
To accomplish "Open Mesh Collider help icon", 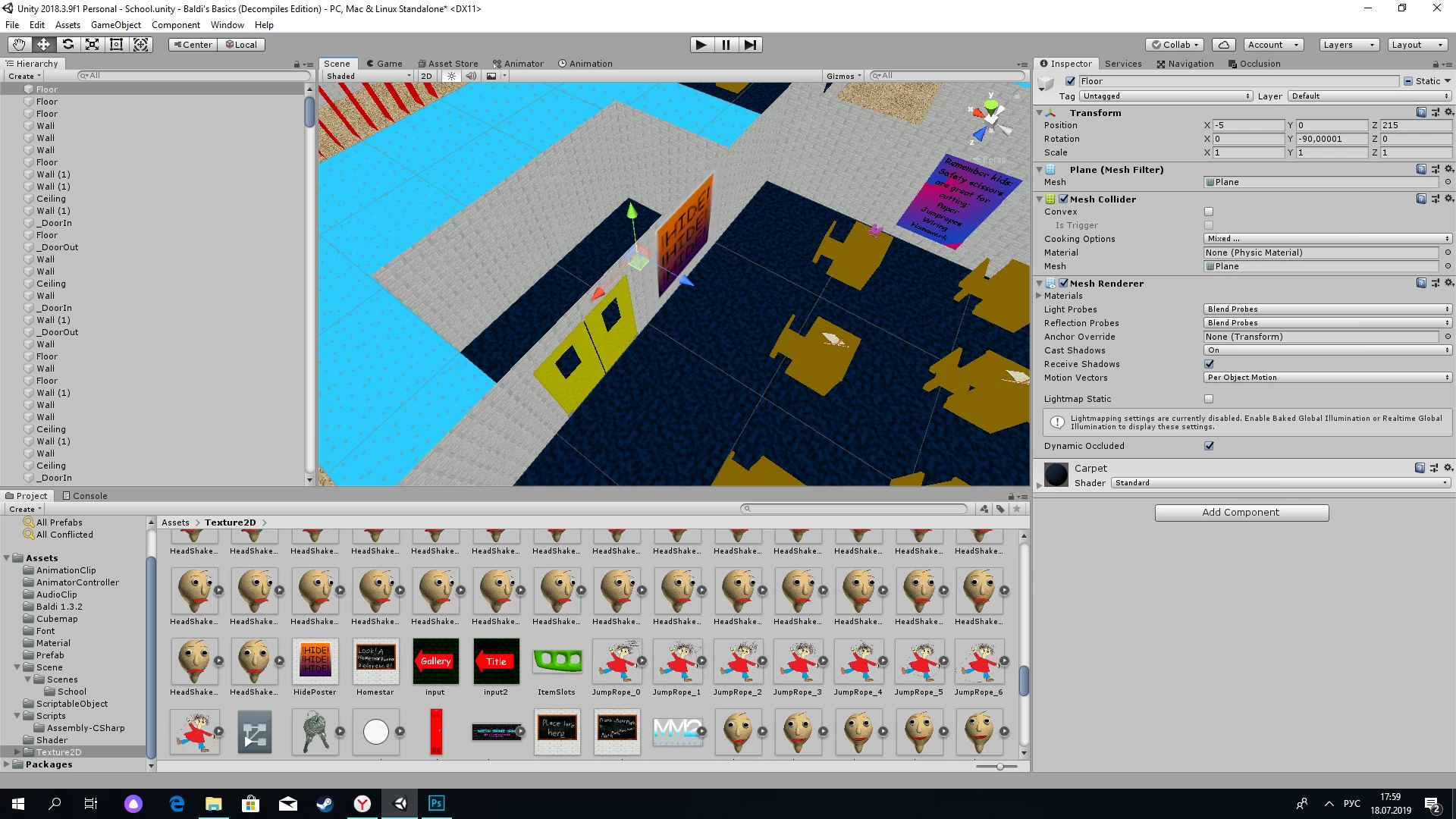I will [1421, 199].
